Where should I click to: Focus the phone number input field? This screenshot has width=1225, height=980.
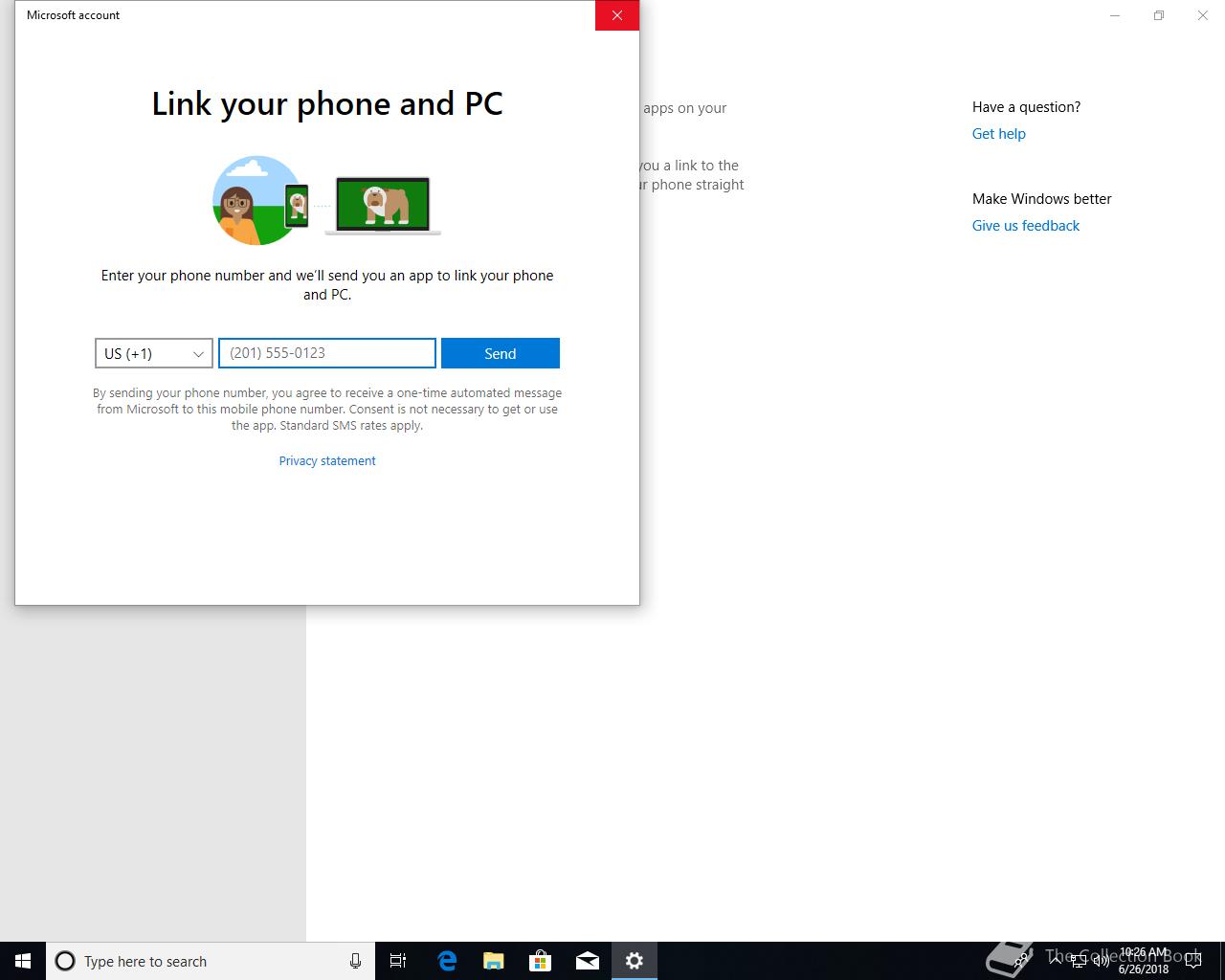327,353
